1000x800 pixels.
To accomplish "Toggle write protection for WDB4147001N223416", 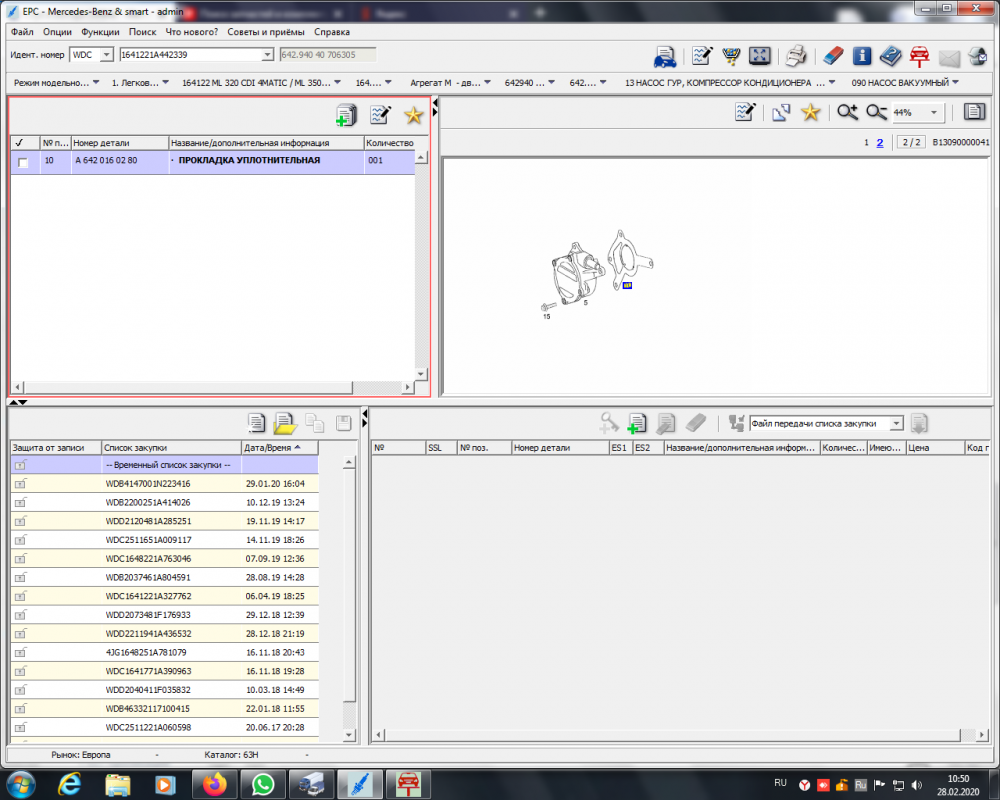I will coord(20,484).
